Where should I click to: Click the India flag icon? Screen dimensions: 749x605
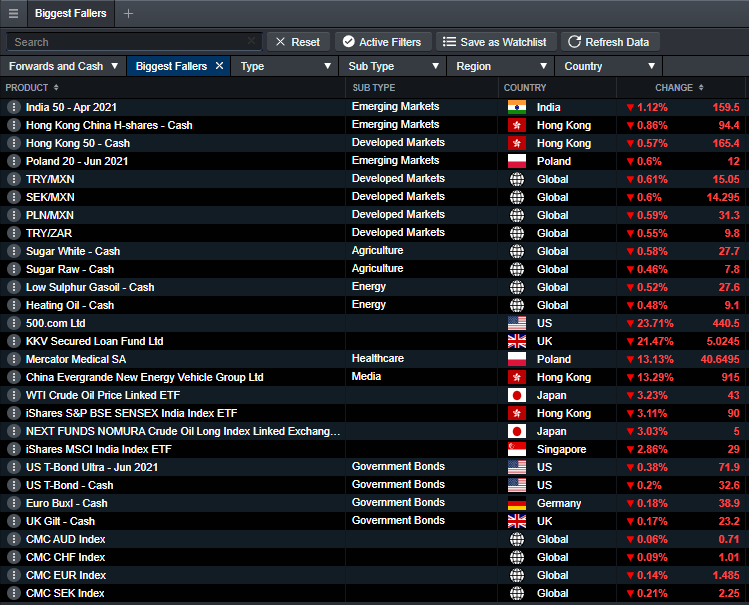[516, 107]
